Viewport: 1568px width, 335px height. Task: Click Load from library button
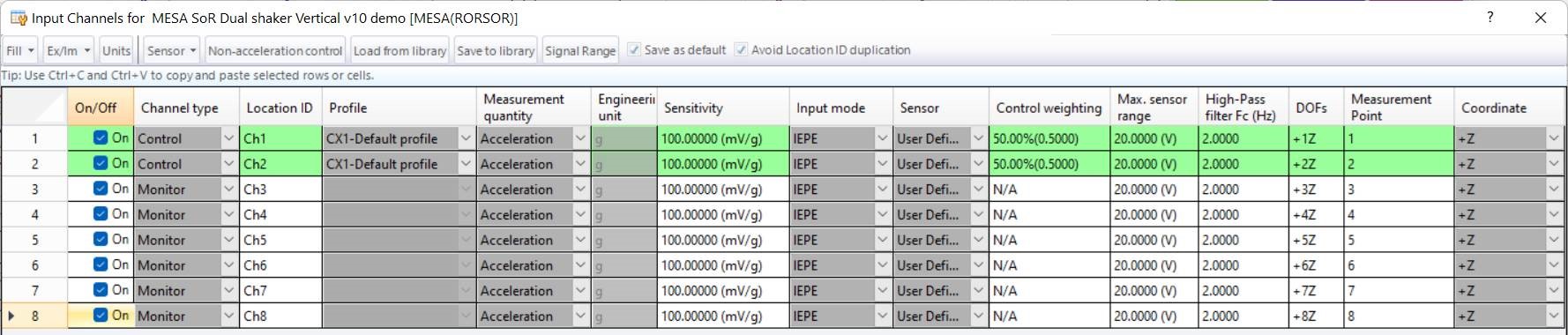(x=399, y=50)
